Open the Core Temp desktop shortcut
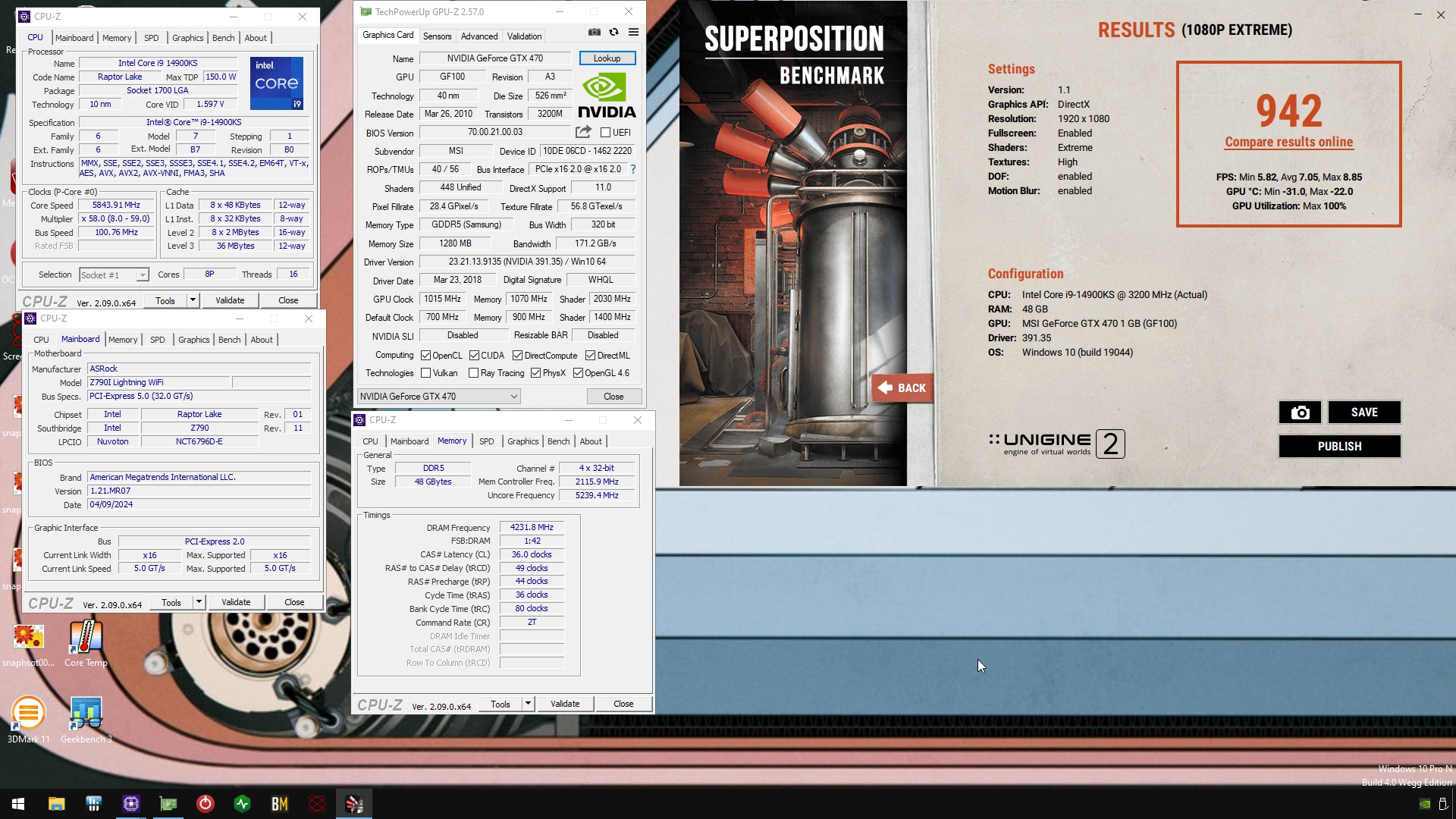Image resolution: width=1456 pixels, height=819 pixels. tap(86, 644)
